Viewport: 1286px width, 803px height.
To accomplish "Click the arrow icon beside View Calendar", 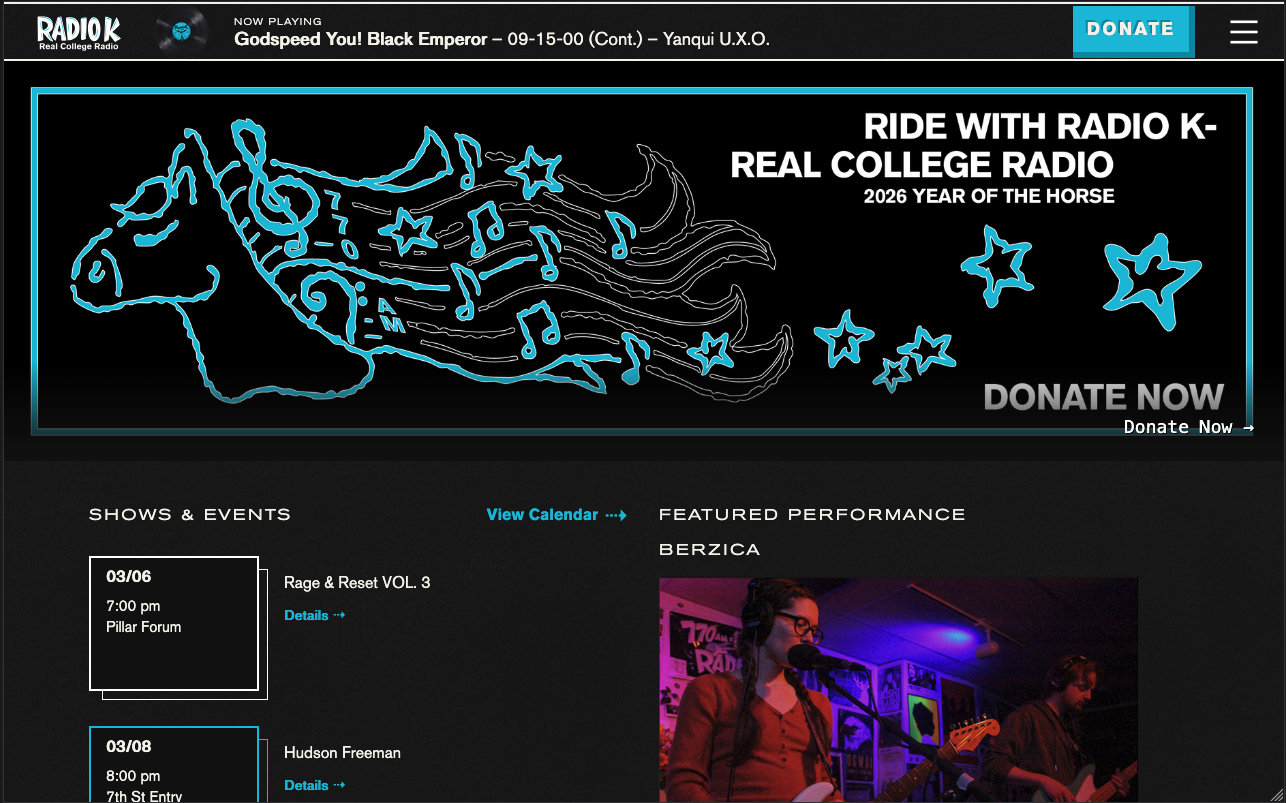I will coord(616,515).
